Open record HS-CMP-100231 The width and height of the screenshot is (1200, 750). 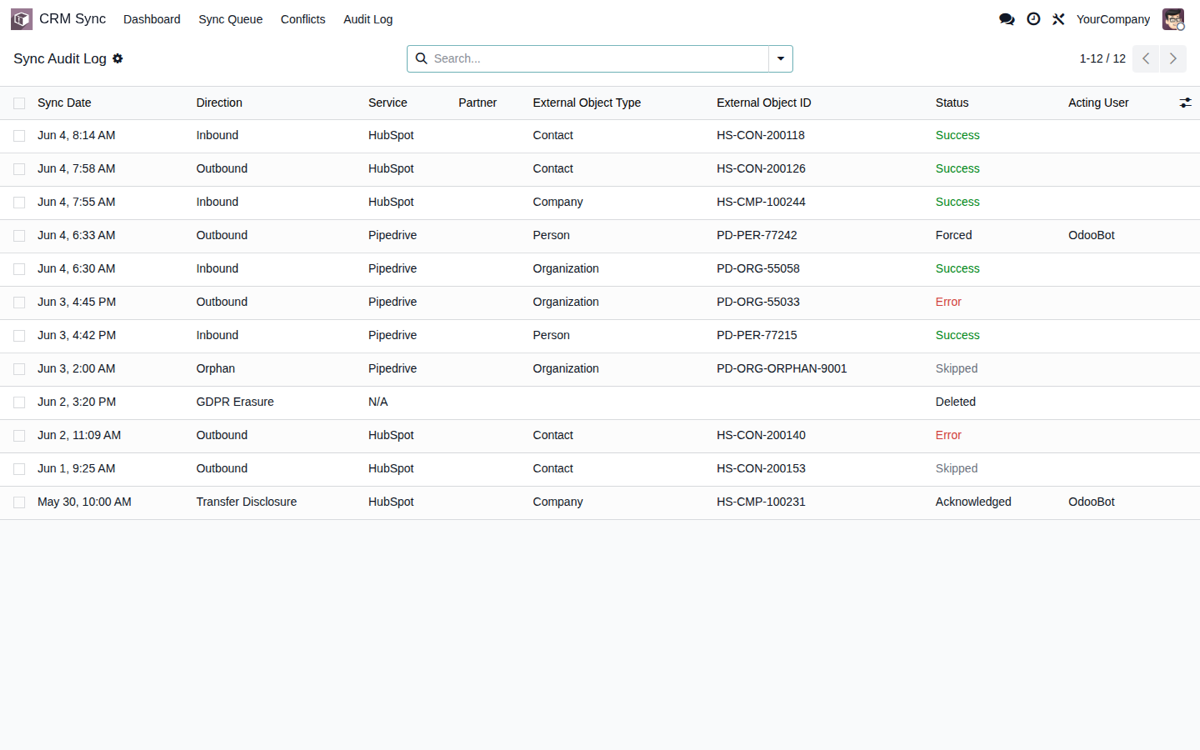(761, 502)
